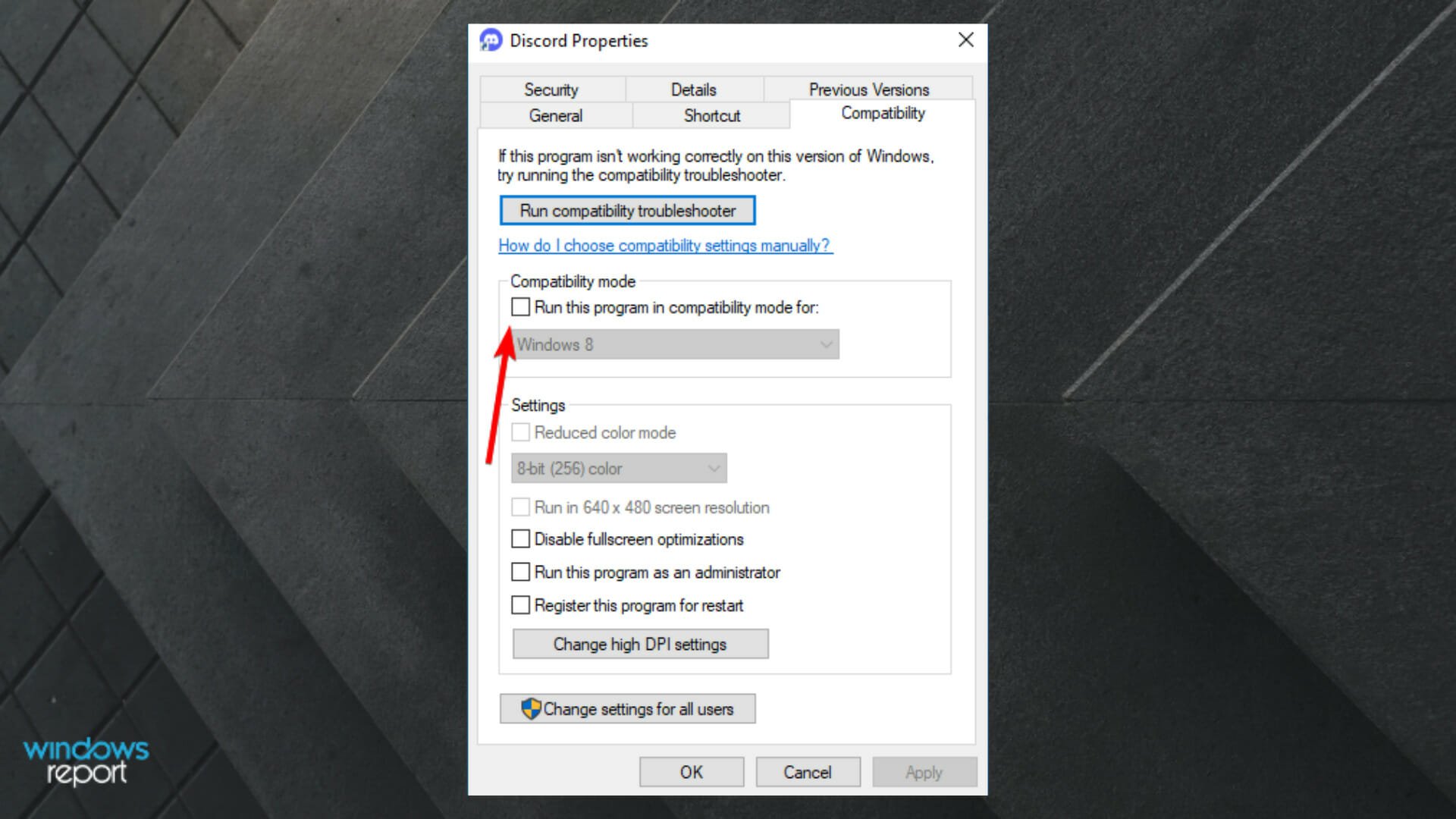Toggle the Reduced color mode checkbox
The width and height of the screenshot is (1456, 819).
click(x=520, y=432)
